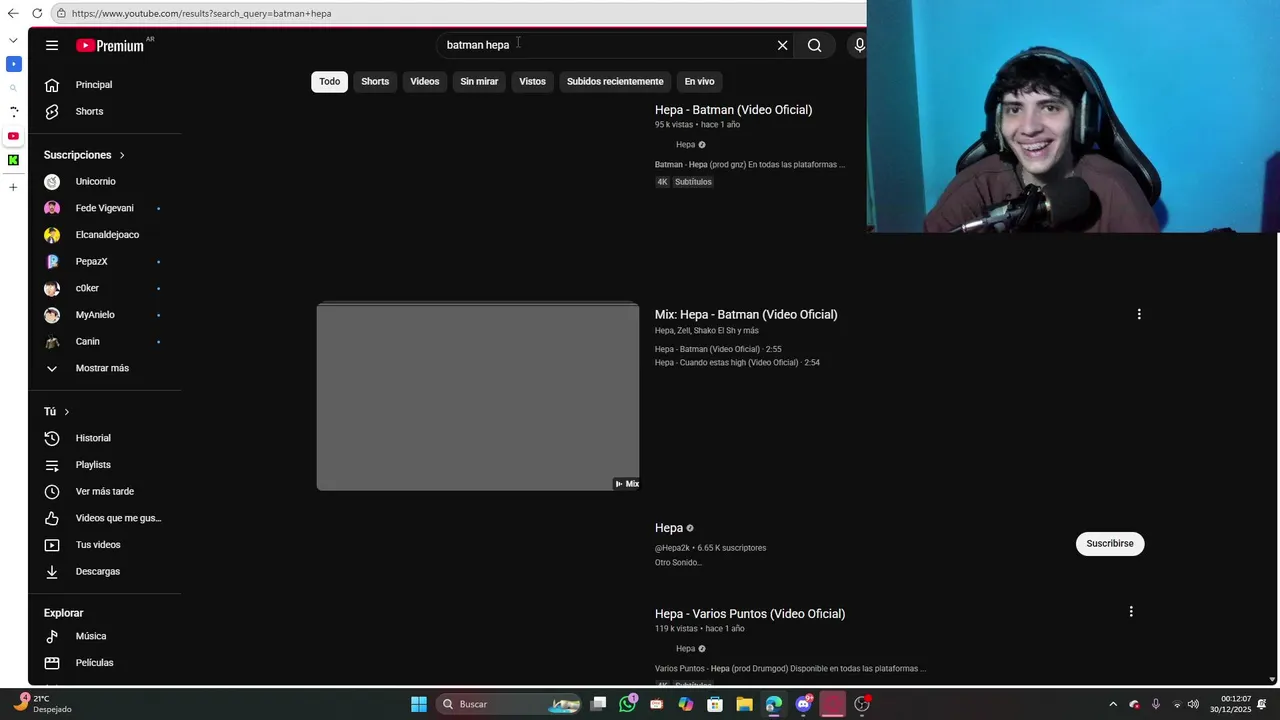Open 'Mix: Hepa - Batman (Video Oficial)' title
The height and width of the screenshot is (720, 1280).
point(746,314)
